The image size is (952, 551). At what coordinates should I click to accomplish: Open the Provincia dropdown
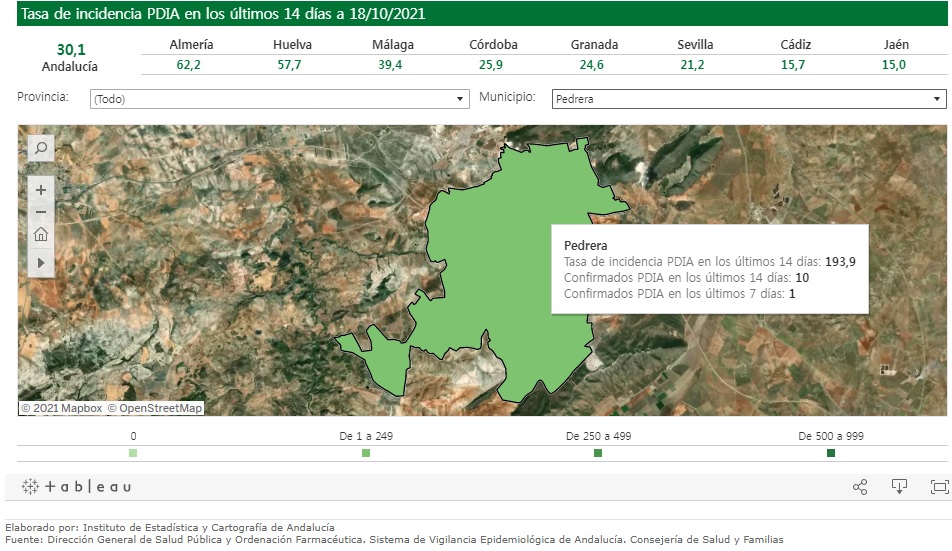pyautogui.click(x=278, y=99)
